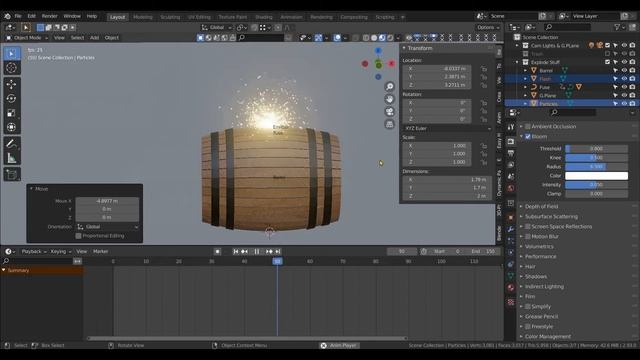
Task: Open the Render properties tab icon
Action: point(511,141)
